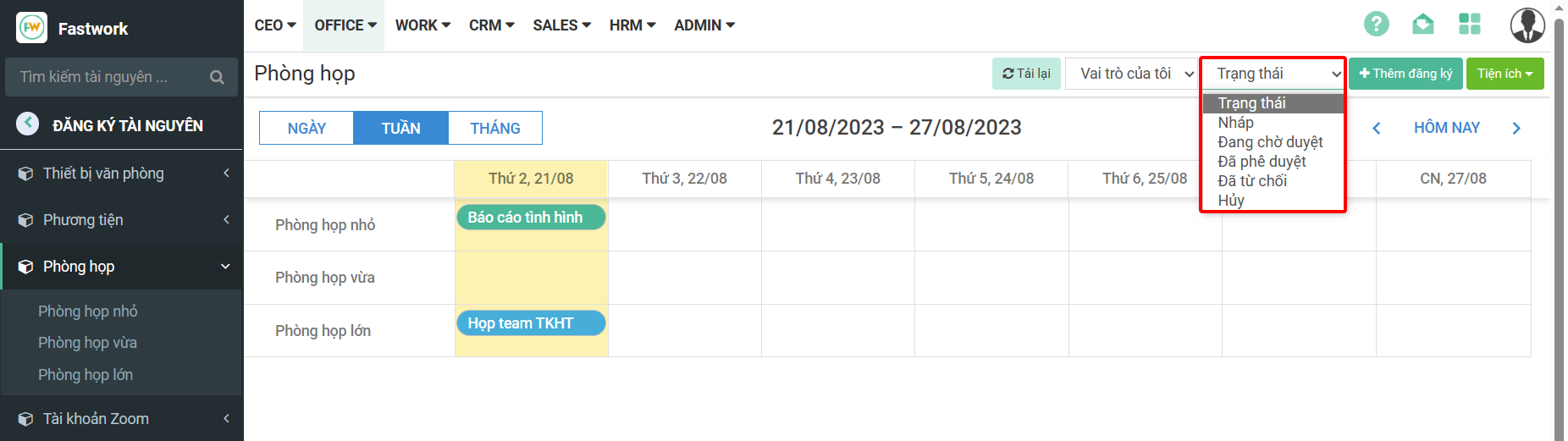1568x441 pixels.
Task: Open the green apps grid icon
Action: 1470,24
